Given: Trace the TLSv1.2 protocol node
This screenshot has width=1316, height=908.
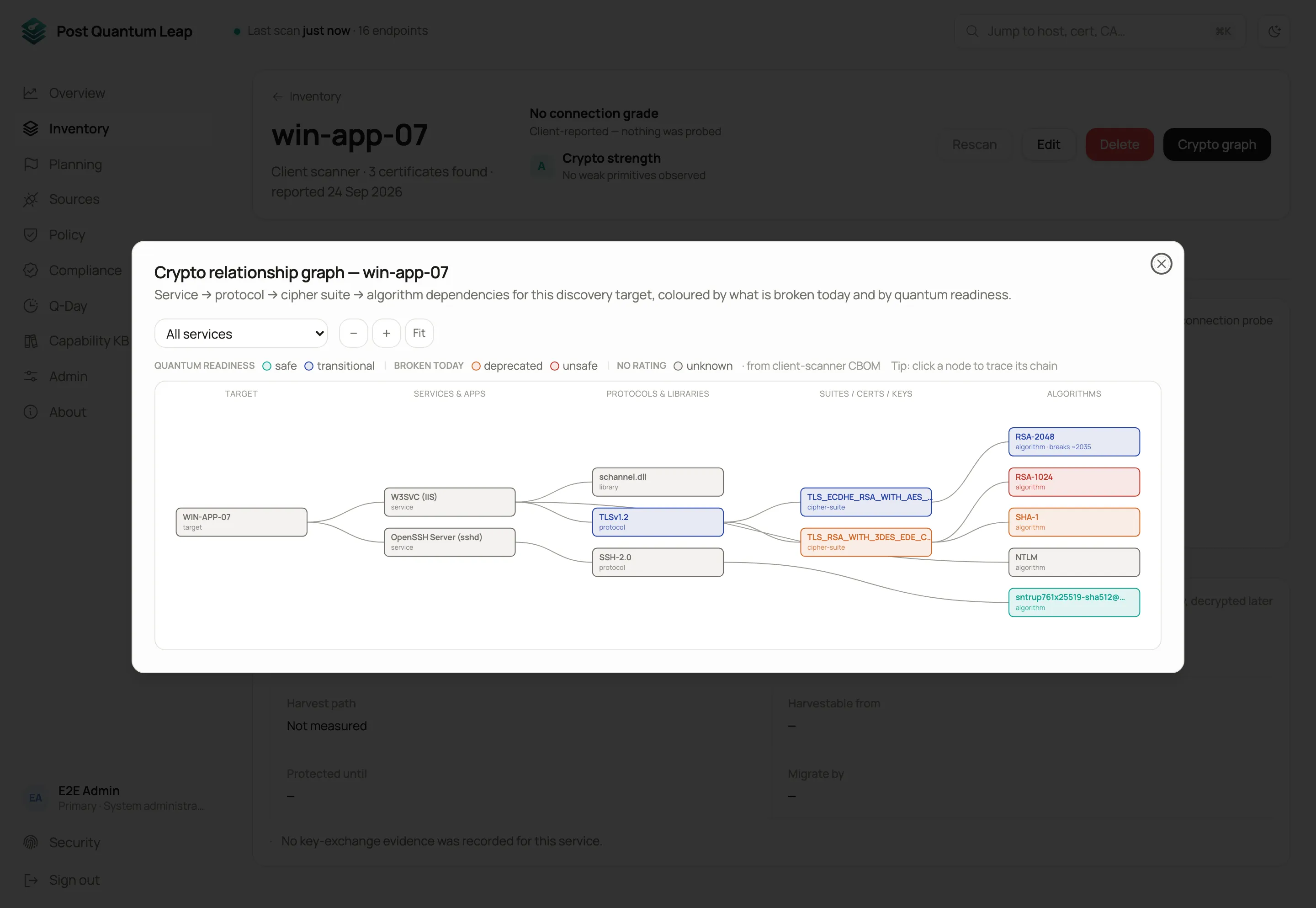Looking at the screenshot, I should 658,522.
